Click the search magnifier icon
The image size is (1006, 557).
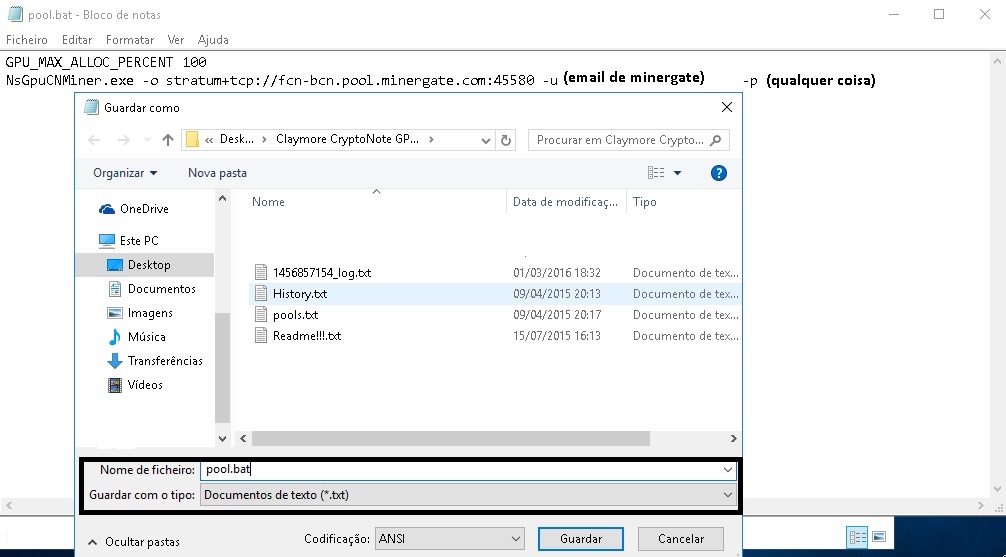(716, 140)
